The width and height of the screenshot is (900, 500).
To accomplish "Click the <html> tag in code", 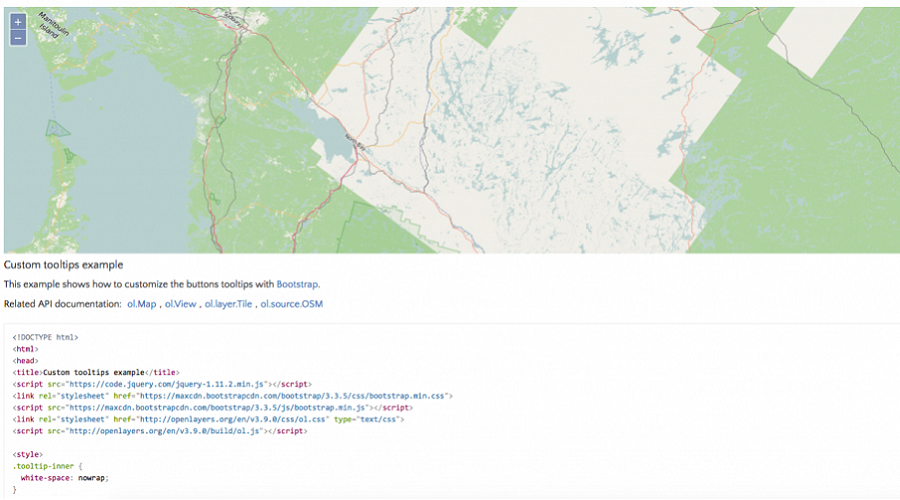I will [25, 349].
